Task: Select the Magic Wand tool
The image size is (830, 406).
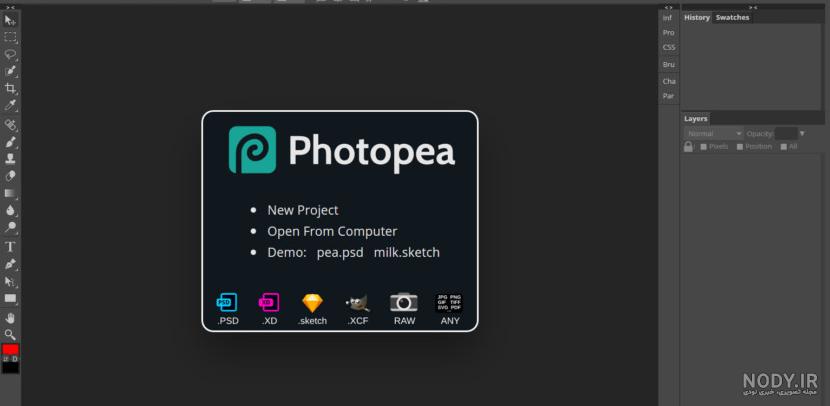Action: (x=10, y=71)
